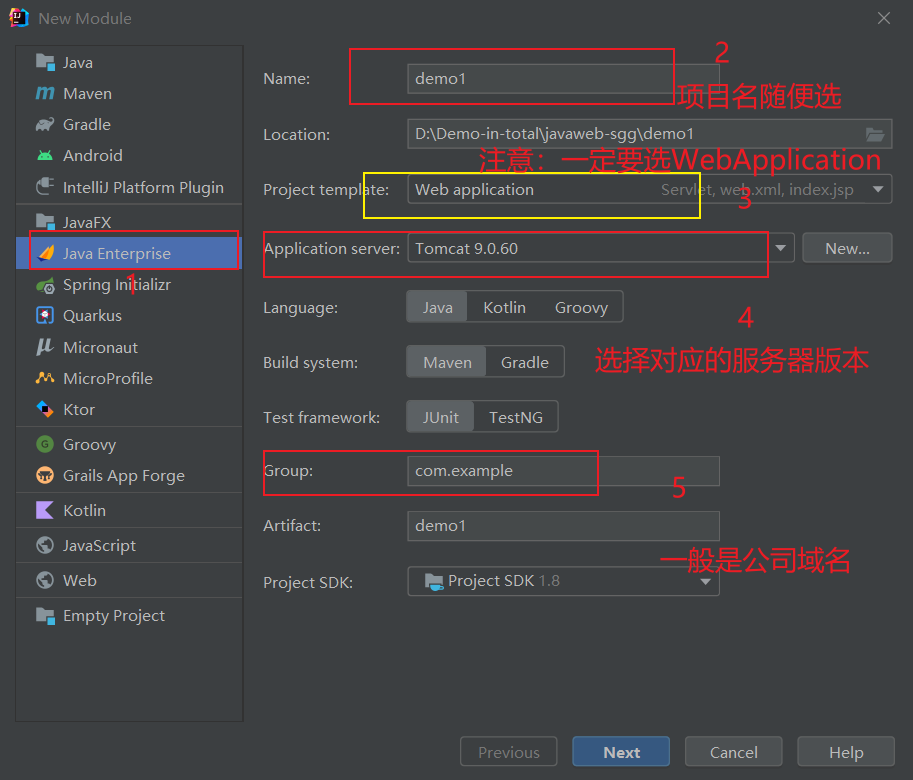The image size is (913, 780).
Task: Click the New button for application server
Action: coord(847,247)
